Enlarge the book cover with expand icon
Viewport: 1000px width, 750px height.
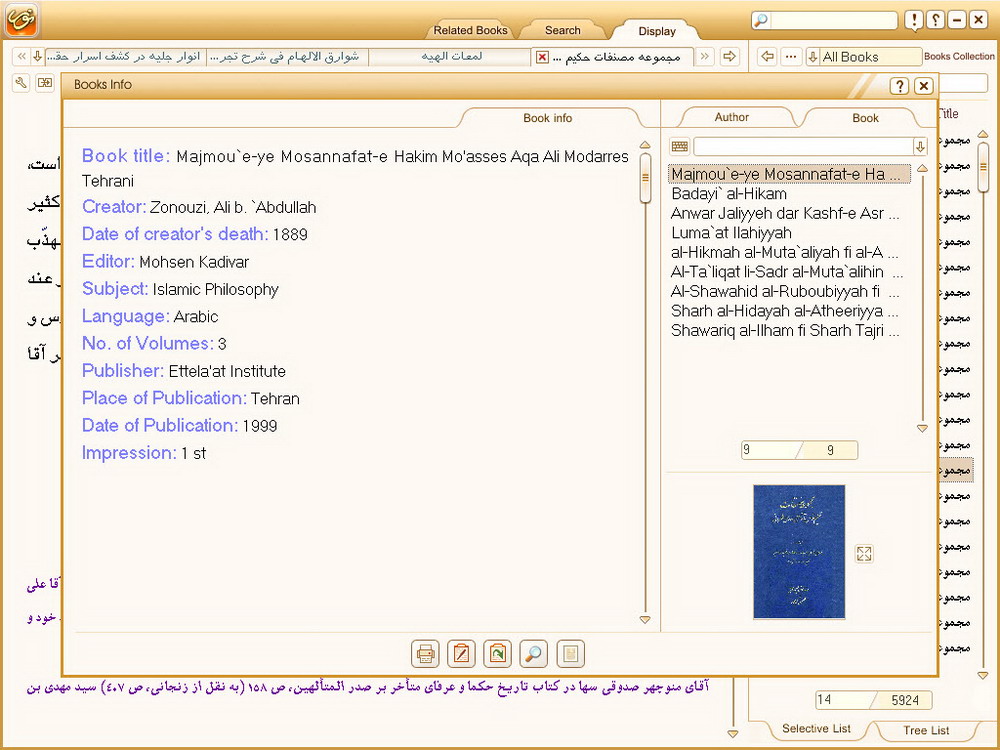[x=865, y=554]
